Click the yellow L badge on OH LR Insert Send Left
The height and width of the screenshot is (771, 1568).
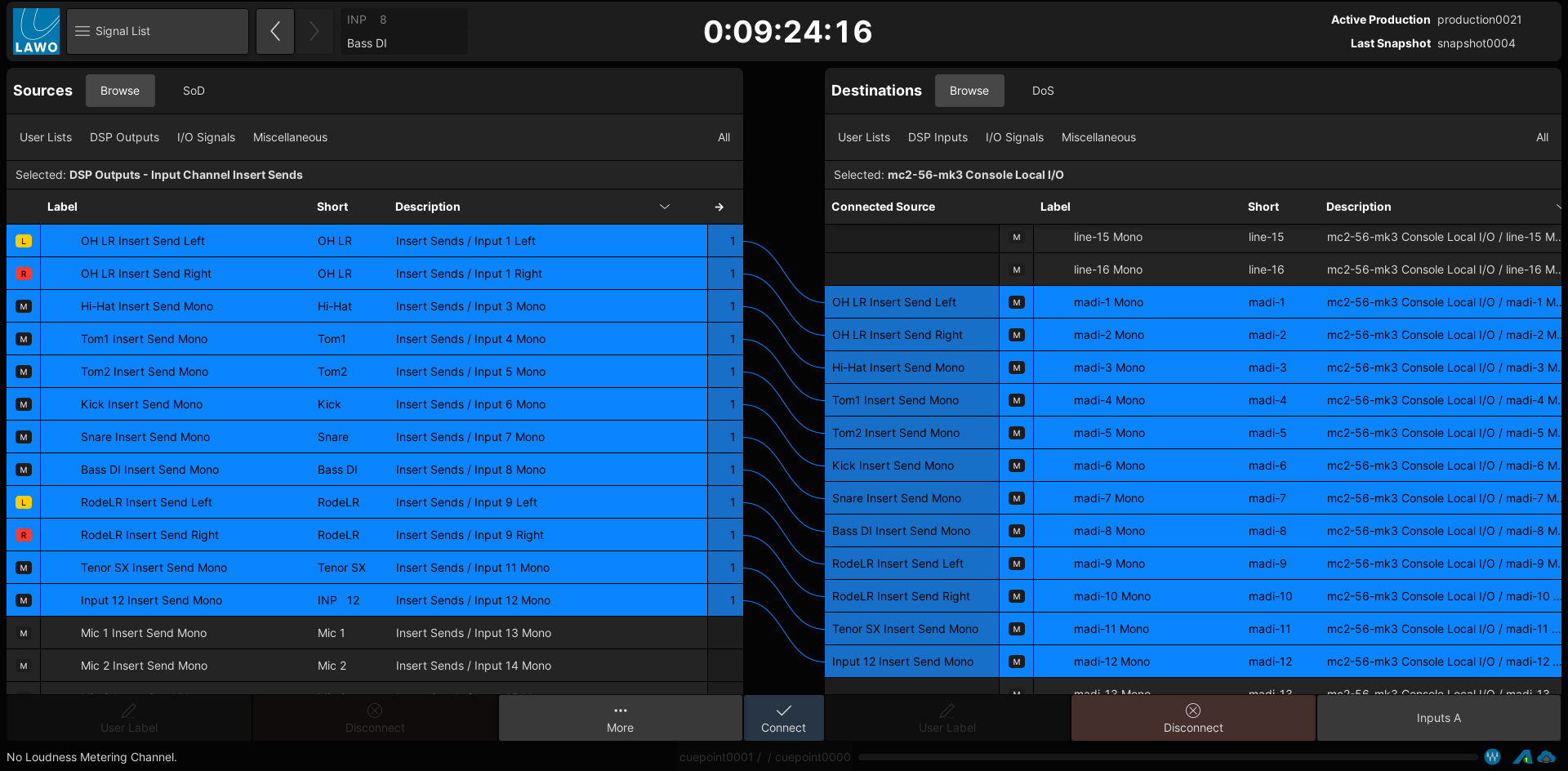(24, 241)
